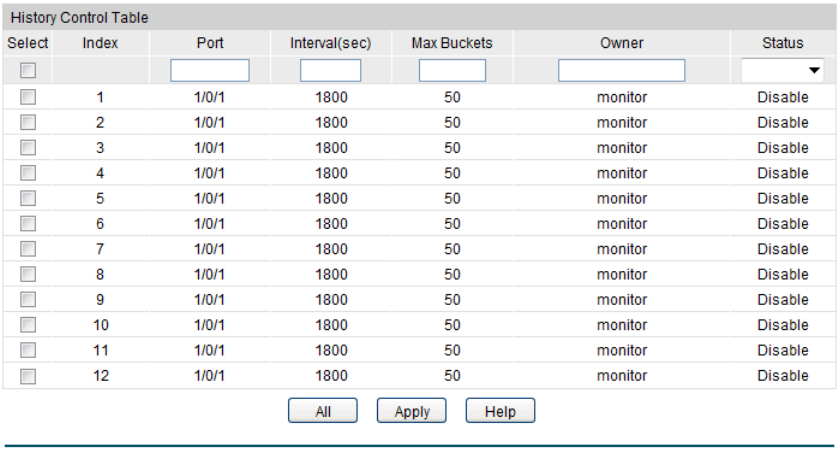838x452 pixels.
Task: Select the checkbox in row 3
Action: (28, 147)
